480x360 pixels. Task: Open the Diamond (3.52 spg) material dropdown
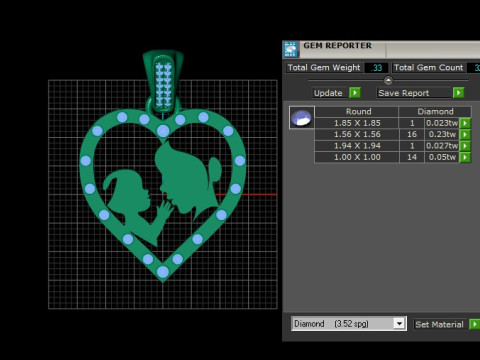coord(399,323)
